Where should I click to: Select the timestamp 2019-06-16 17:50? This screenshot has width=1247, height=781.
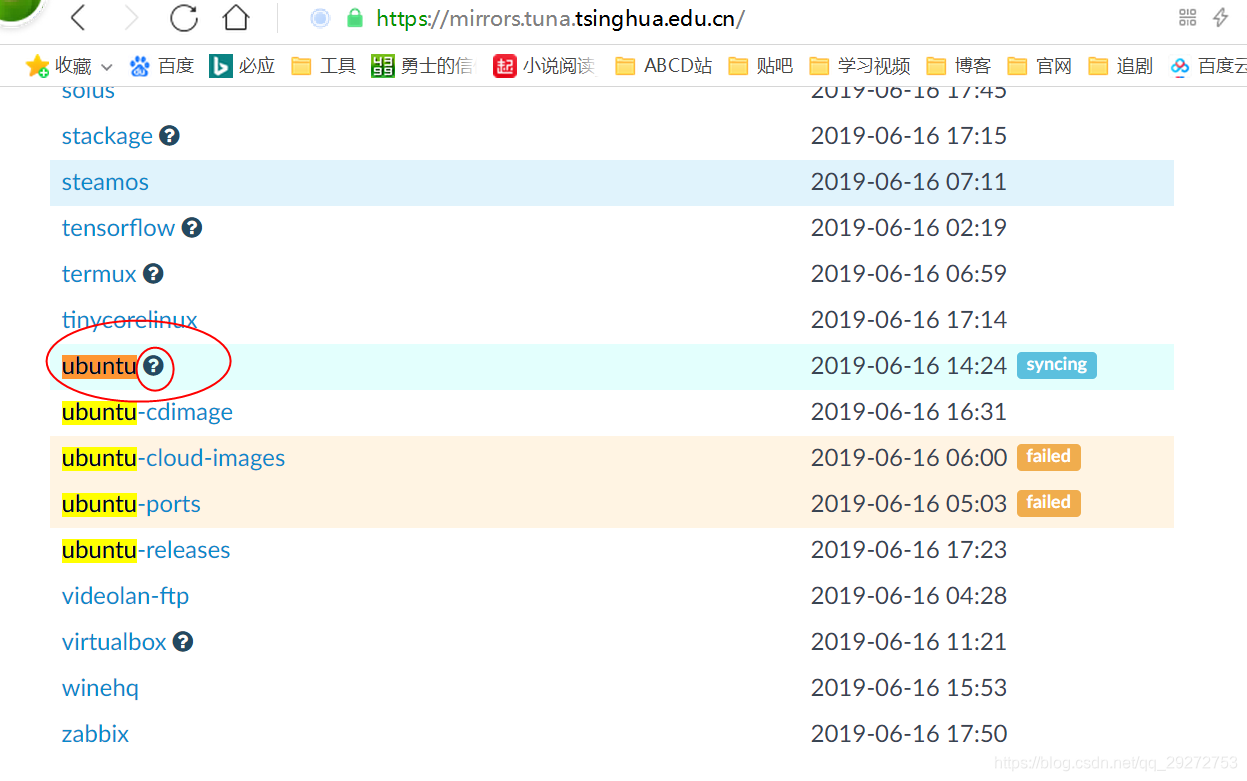point(909,734)
